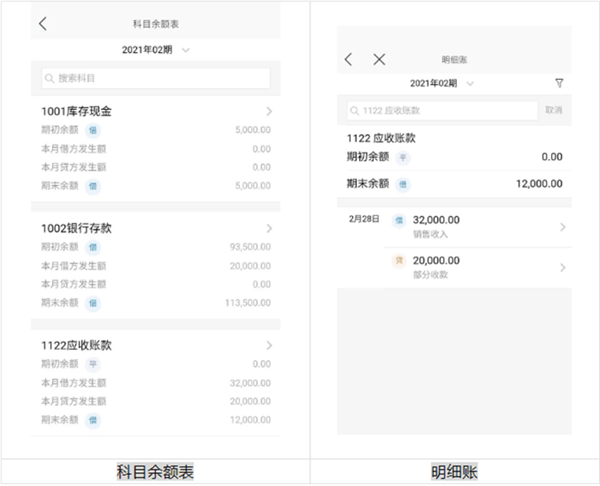Expand the 1122应收账款 chevron in 科目余额表
600x486 pixels.
[x=270, y=345]
